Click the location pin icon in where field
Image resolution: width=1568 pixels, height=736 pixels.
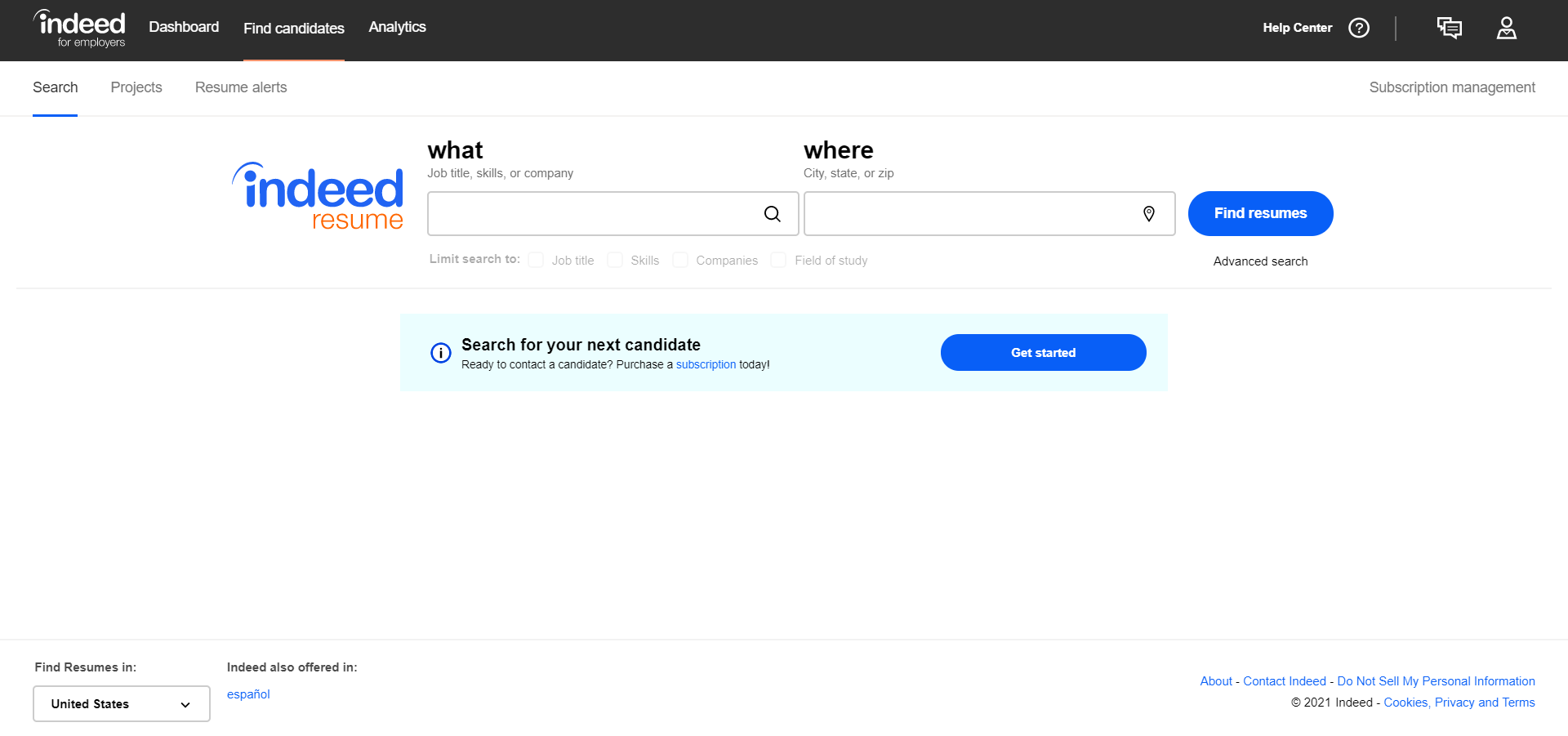click(x=1149, y=214)
